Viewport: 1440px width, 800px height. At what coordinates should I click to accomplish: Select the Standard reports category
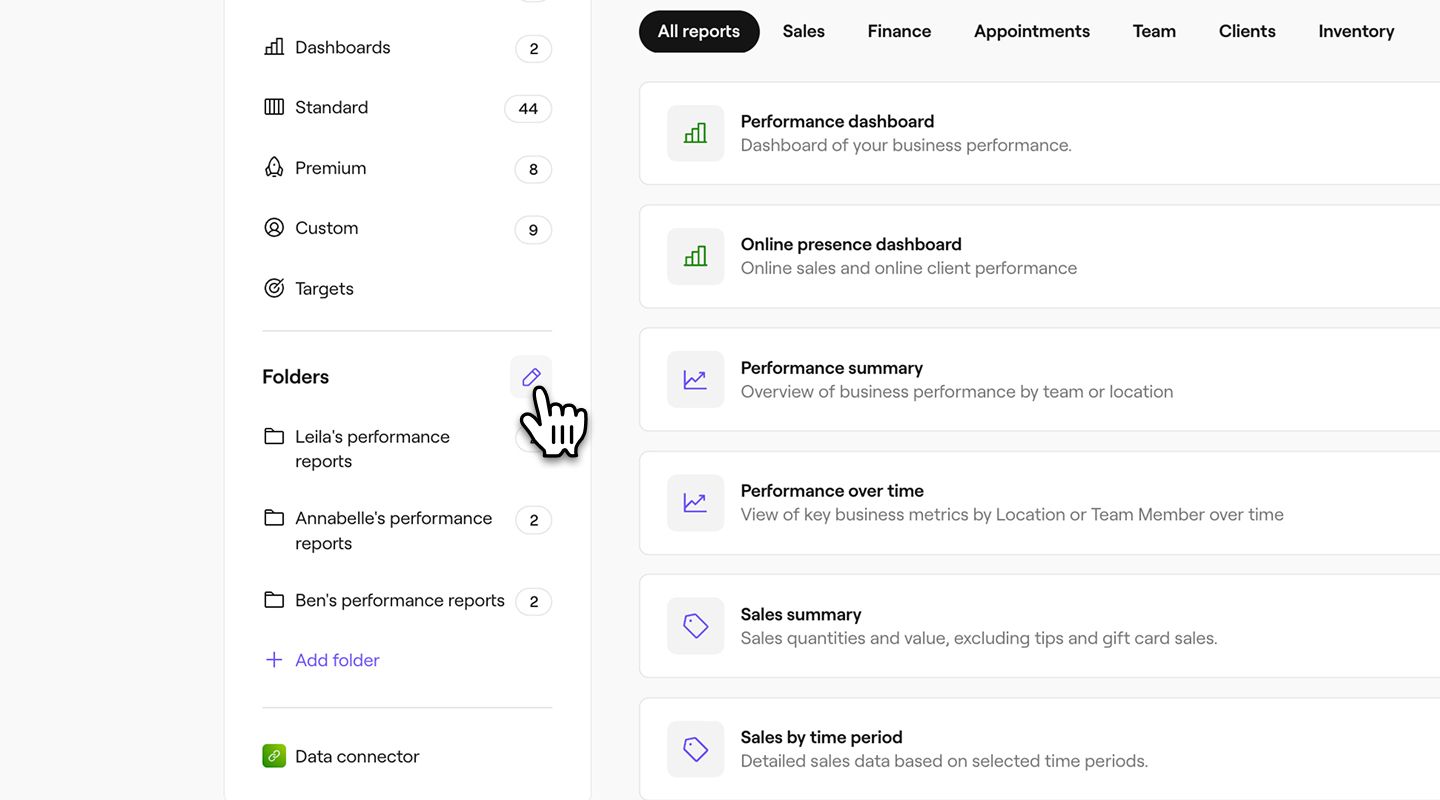(x=331, y=108)
